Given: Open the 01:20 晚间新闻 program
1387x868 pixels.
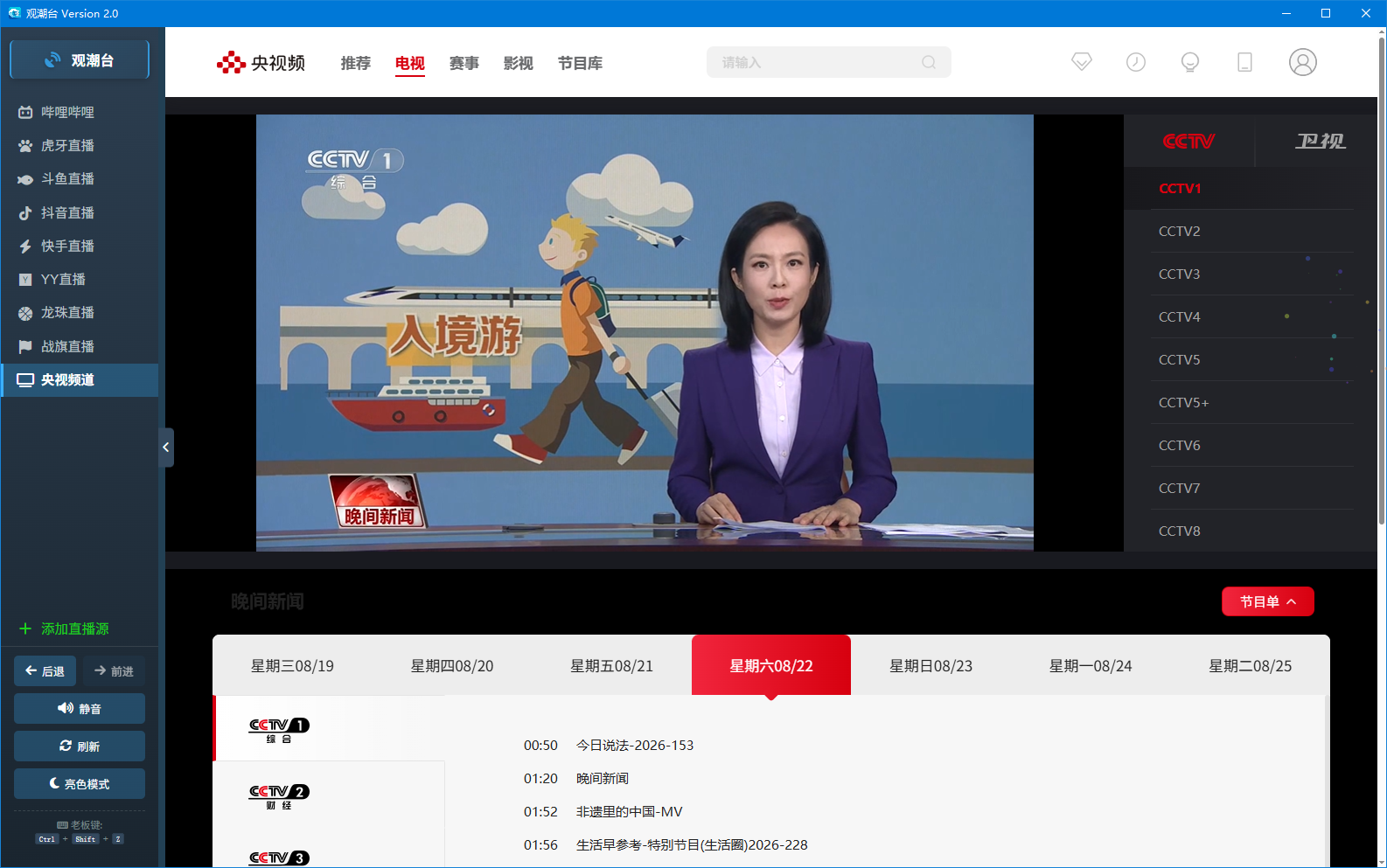Looking at the screenshot, I should coord(576,779).
